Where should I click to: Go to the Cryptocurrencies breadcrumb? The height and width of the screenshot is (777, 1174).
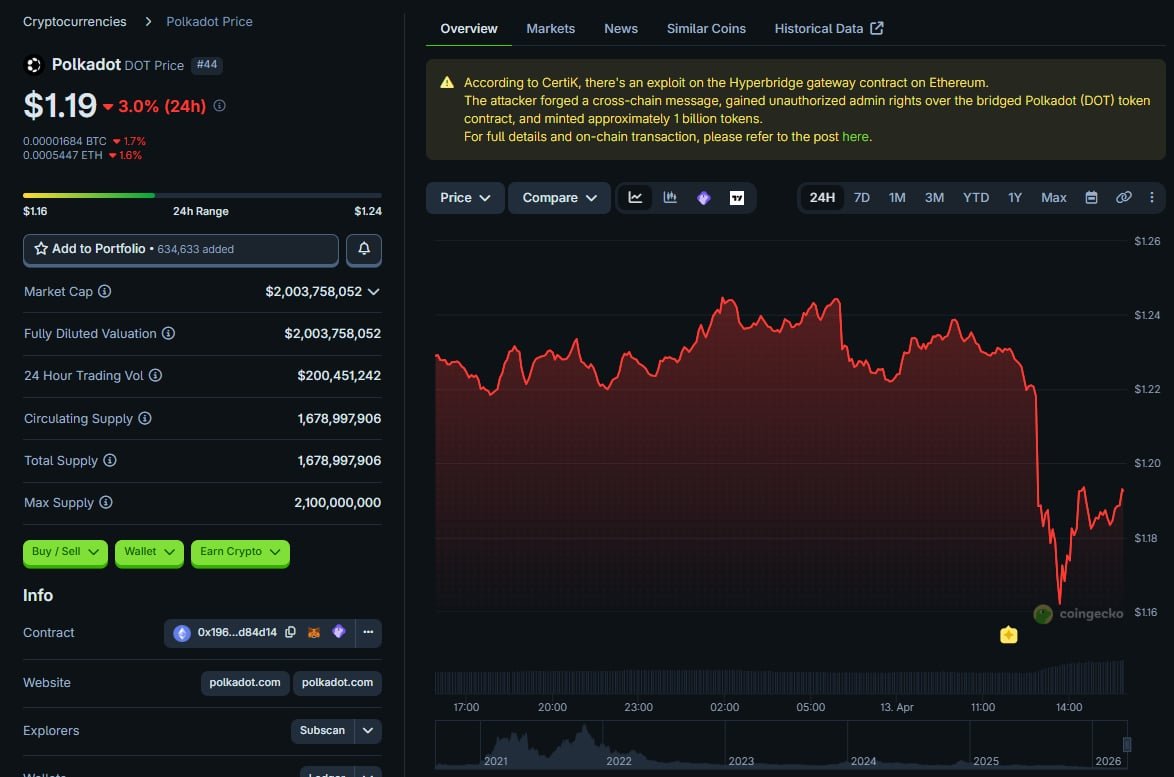pyautogui.click(x=75, y=22)
